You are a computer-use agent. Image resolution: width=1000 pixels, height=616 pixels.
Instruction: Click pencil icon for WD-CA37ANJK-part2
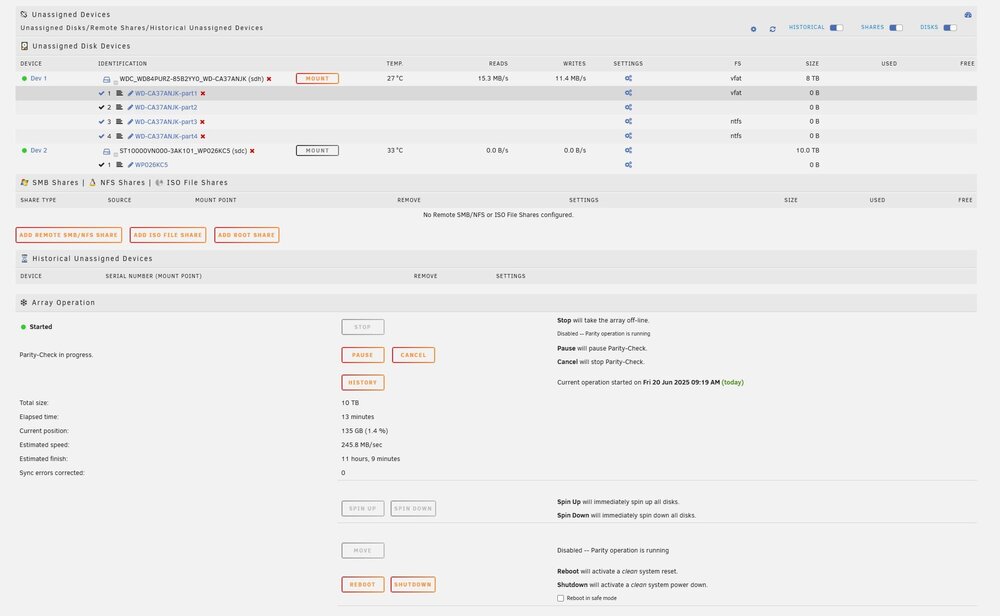(x=130, y=107)
